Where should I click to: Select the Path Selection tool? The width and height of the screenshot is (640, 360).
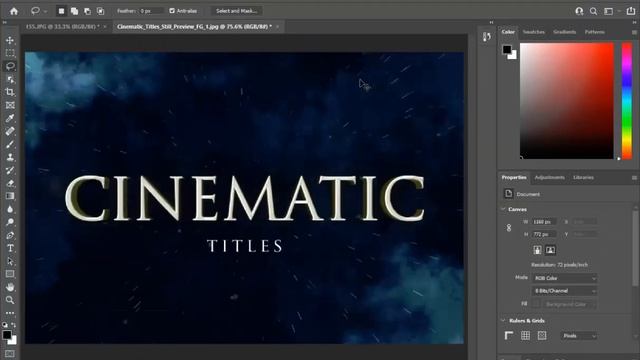coord(10,261)
